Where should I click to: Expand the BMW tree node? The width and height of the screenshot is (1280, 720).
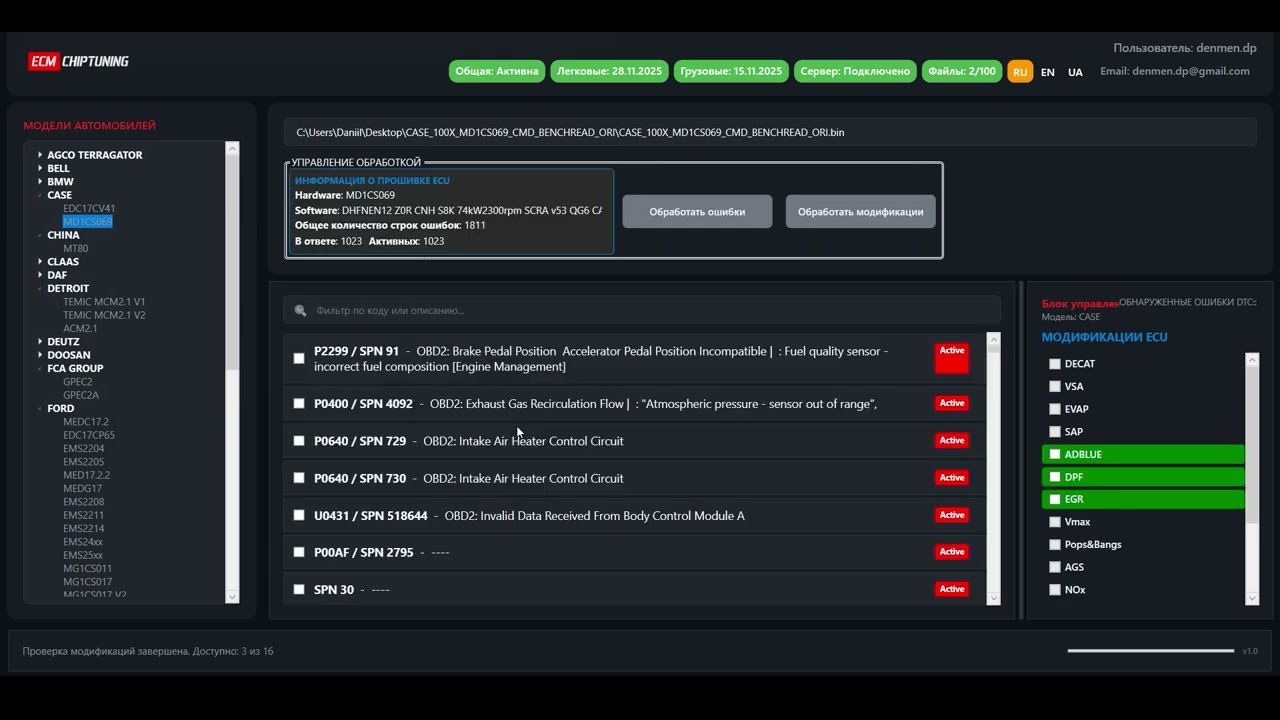coord(40,182)
